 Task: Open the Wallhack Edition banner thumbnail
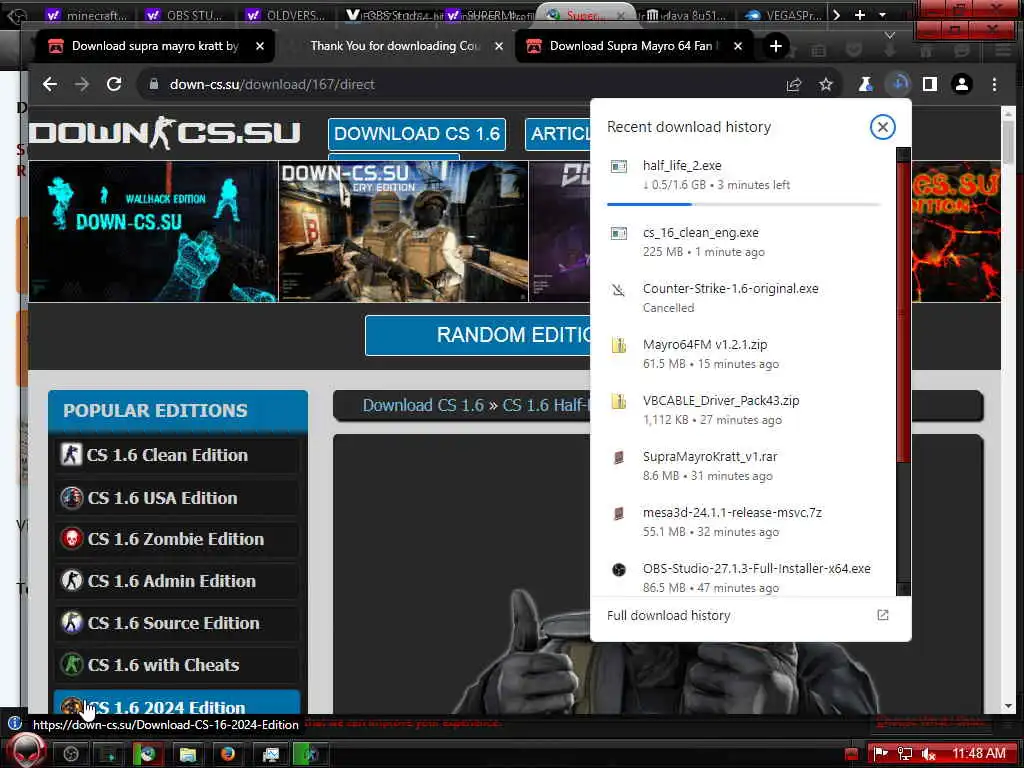coord(153,231)
